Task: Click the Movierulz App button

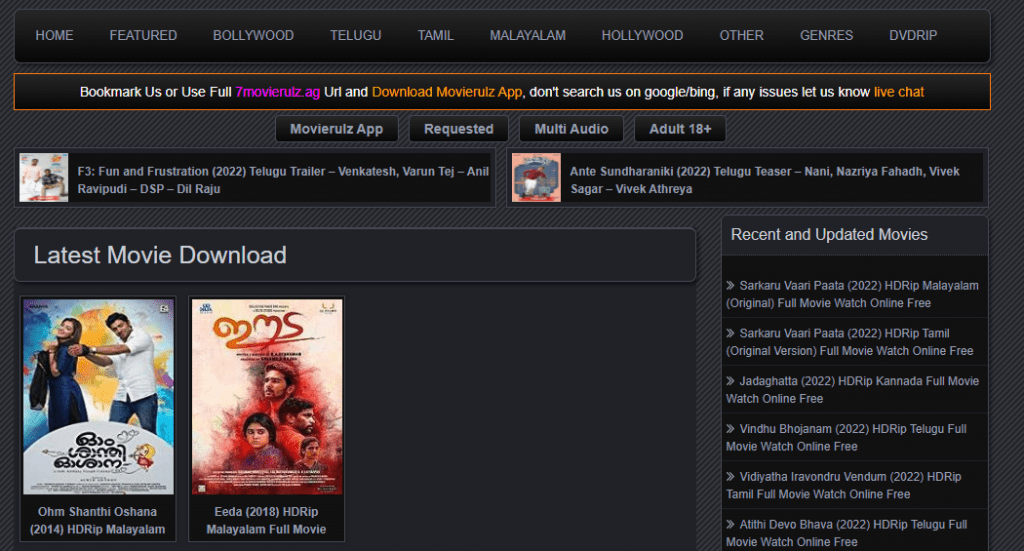Action: coord(336,129)
